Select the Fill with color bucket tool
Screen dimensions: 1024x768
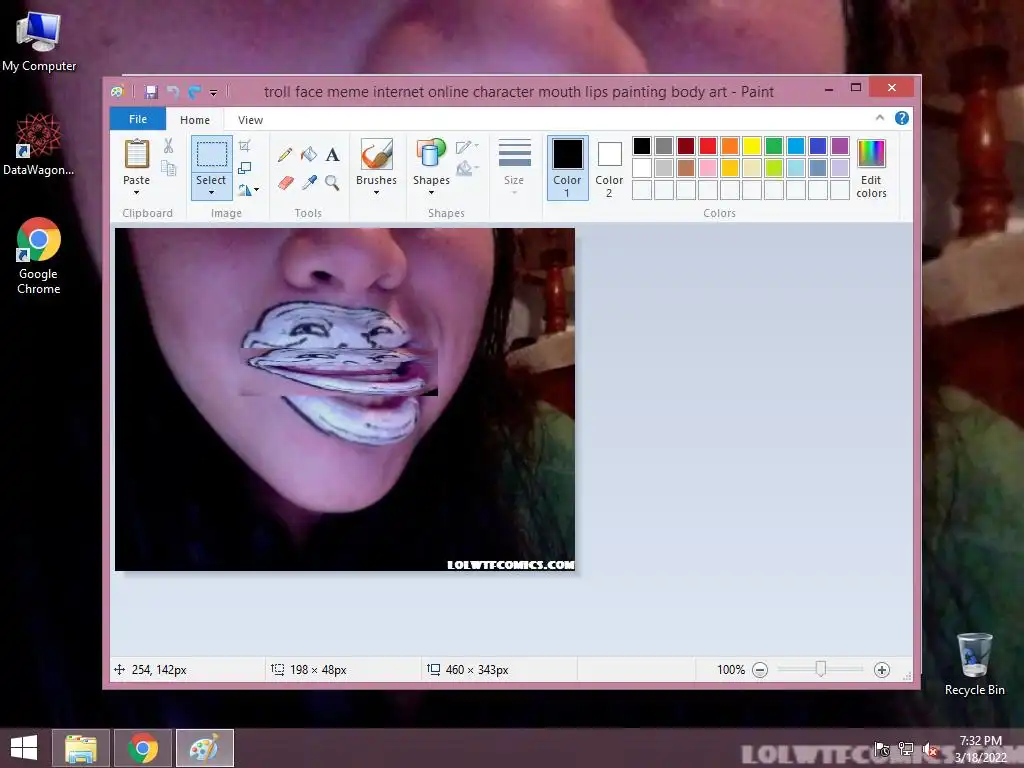[x=309, y=155]
